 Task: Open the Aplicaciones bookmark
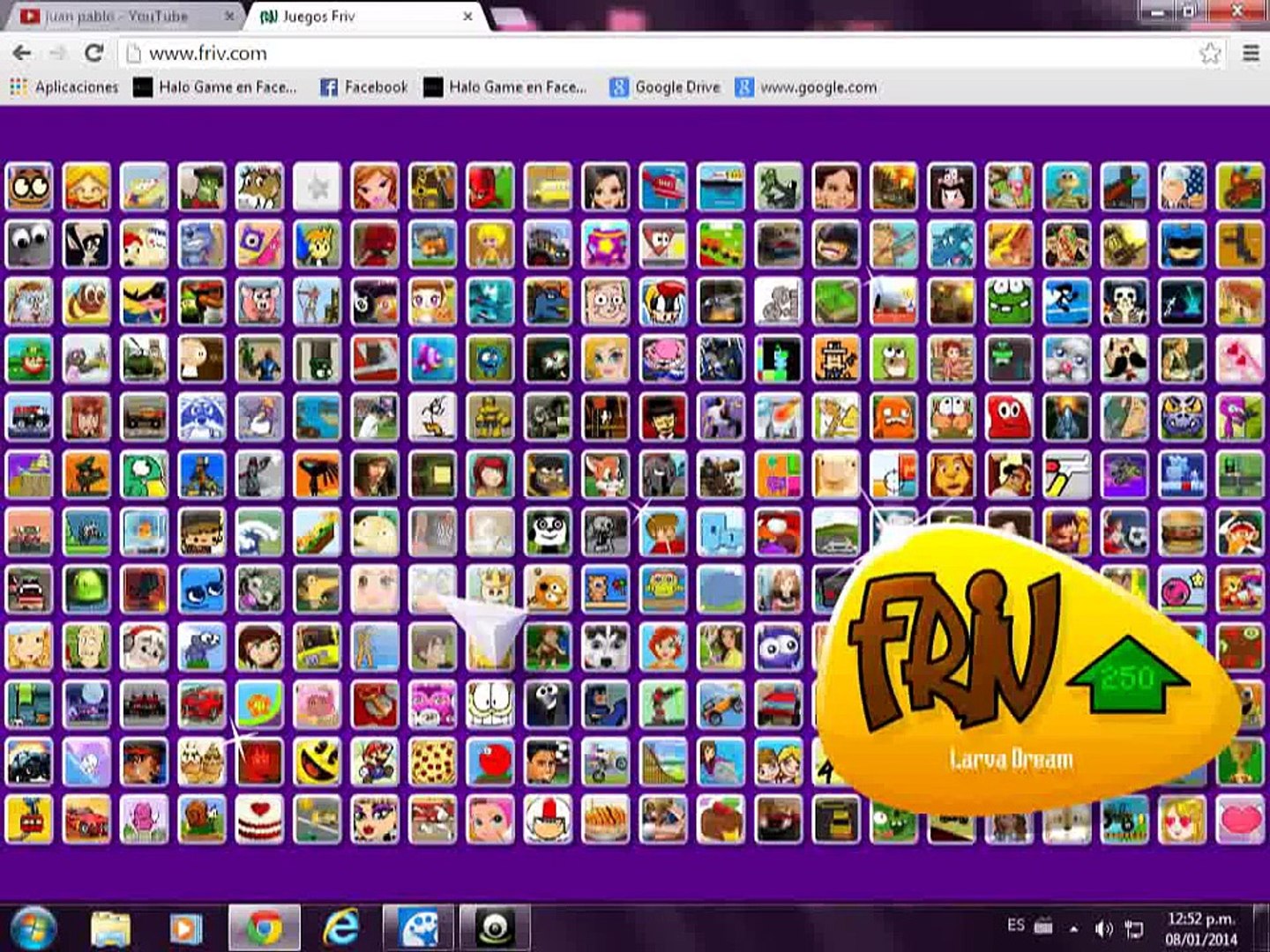click(64, 86)
